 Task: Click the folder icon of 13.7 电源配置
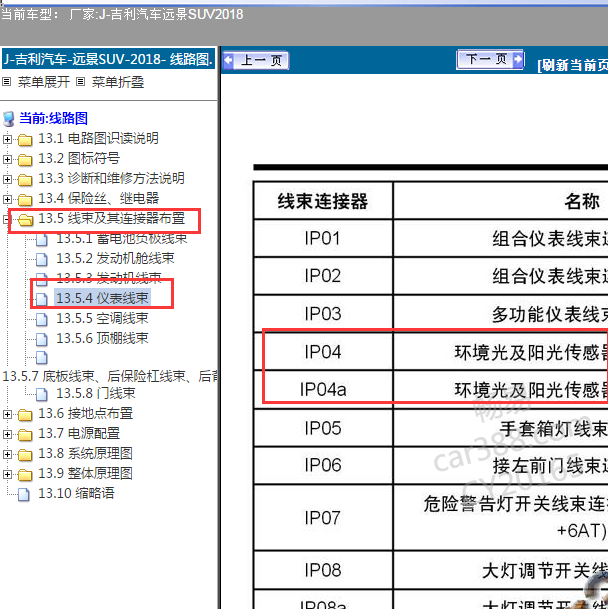click(25, 435)
